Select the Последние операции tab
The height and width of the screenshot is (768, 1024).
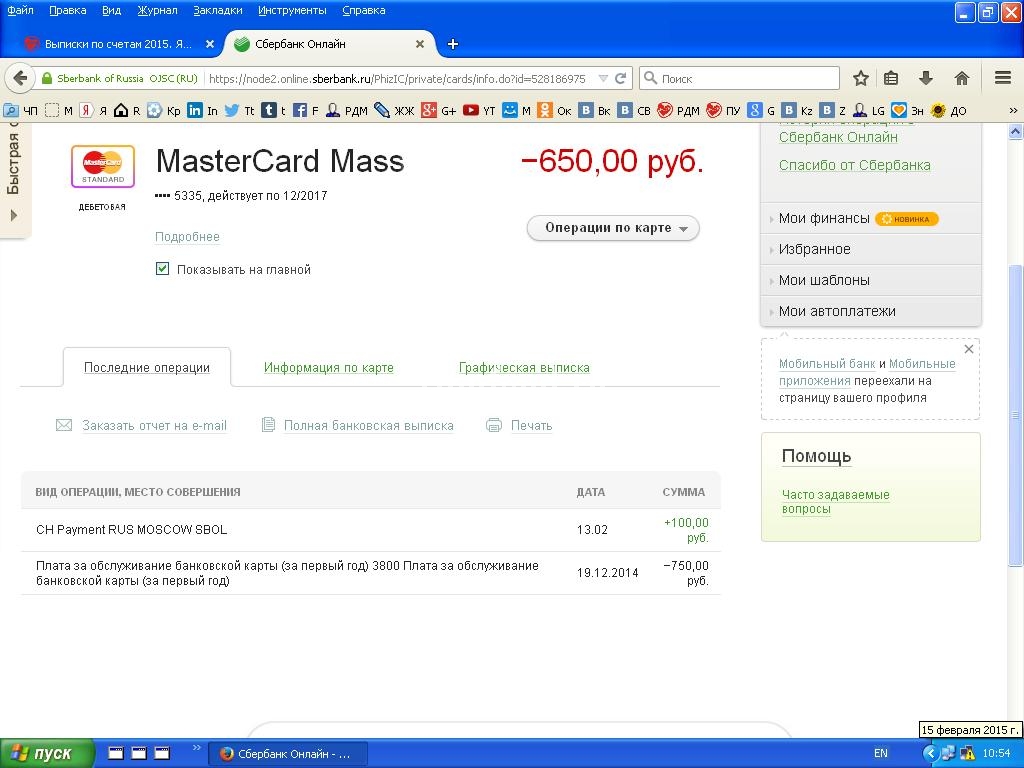pyautogui.click(x=147, y=368)
